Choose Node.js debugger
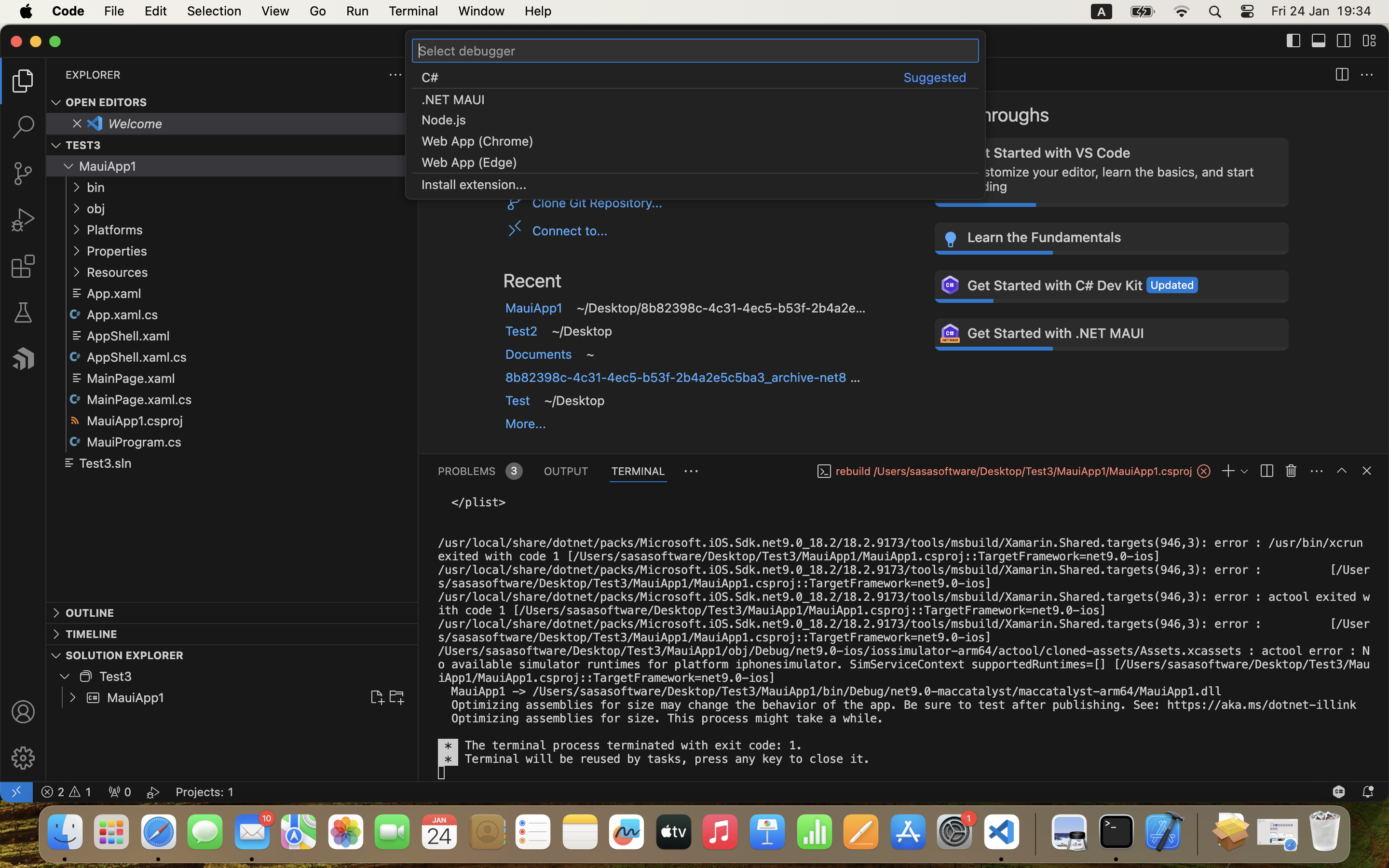This screenshot has height=868, width=1389. [695, 120]
